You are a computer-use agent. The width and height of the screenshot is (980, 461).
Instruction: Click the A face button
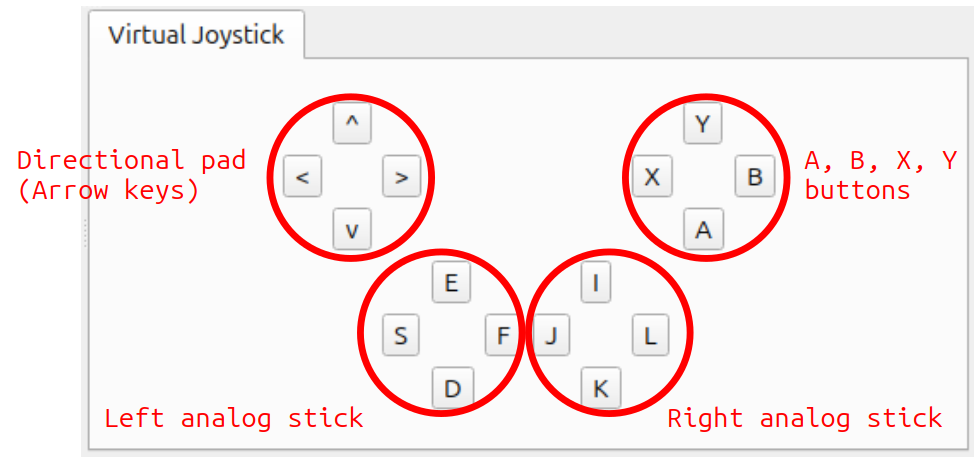coord(703,230)
